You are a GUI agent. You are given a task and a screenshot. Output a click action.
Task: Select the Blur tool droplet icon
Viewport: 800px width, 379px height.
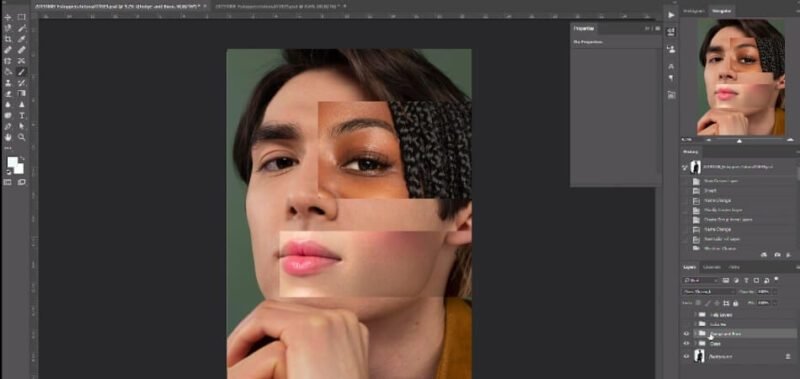(8, 104)
